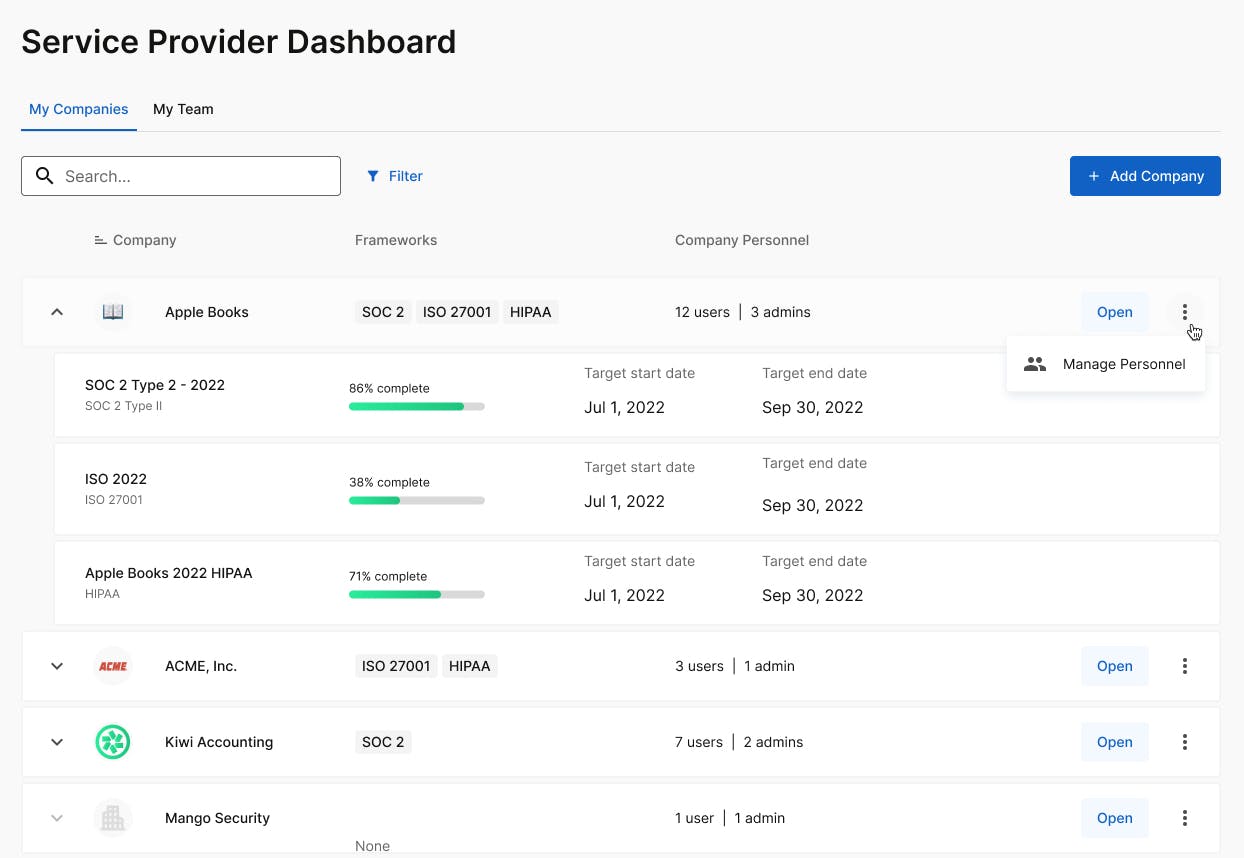Open the Apple Books company

coord(1114,312)
